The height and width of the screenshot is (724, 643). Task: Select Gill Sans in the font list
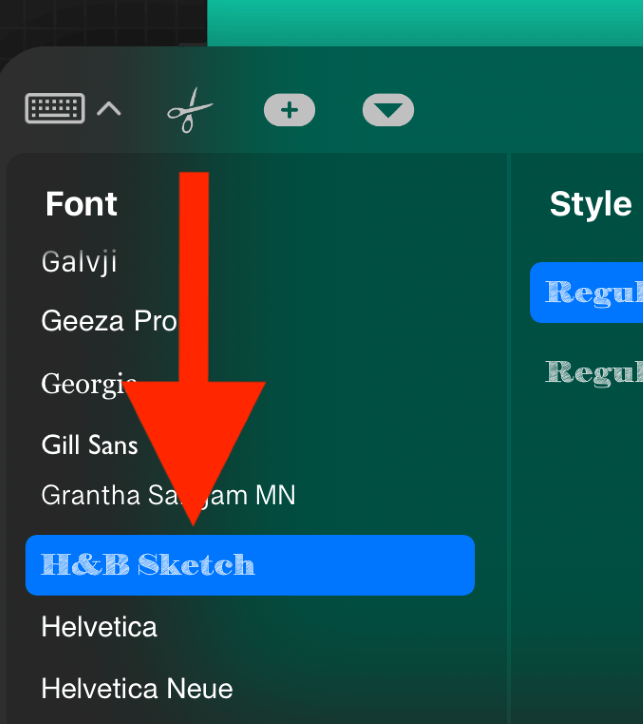[x=90, y=444]
